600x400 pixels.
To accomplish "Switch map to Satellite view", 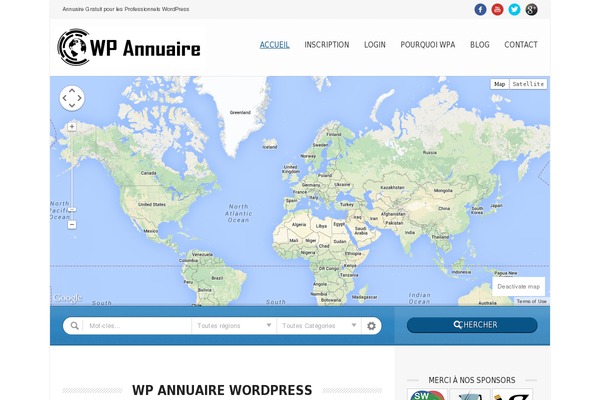I will pyautogui.click(x=528, y=84).
